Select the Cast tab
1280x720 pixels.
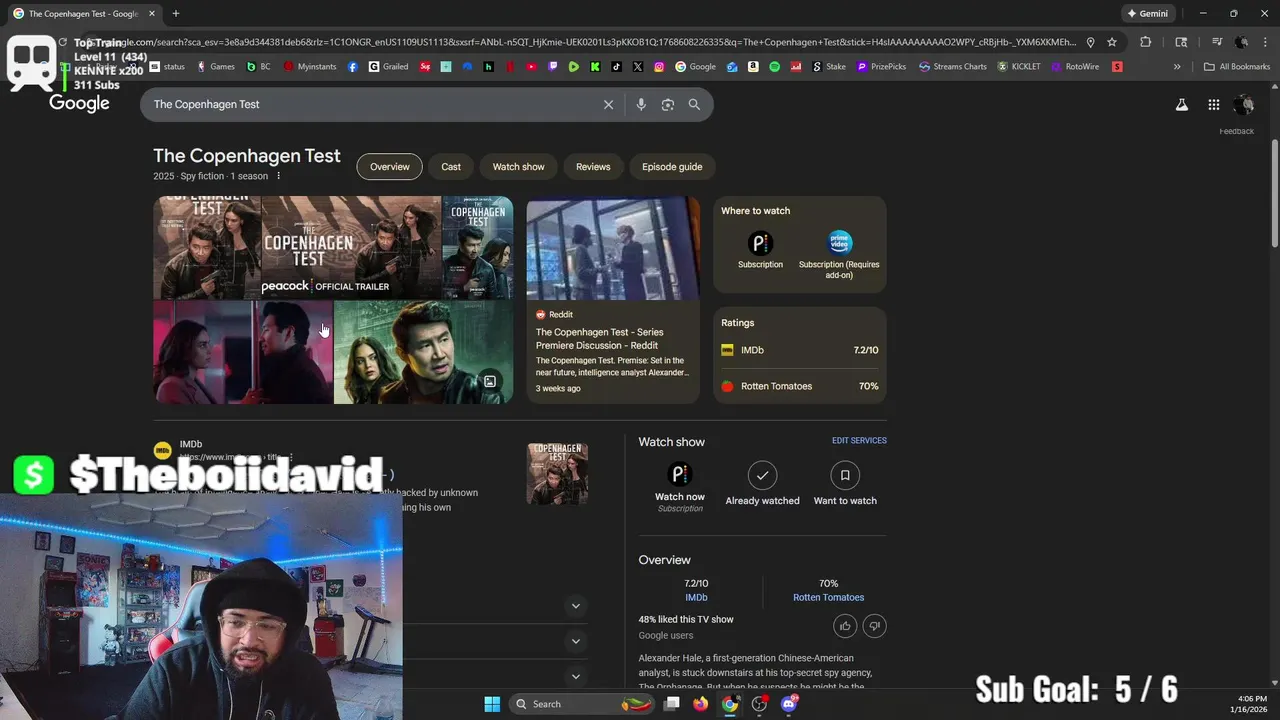pos(451,167)
